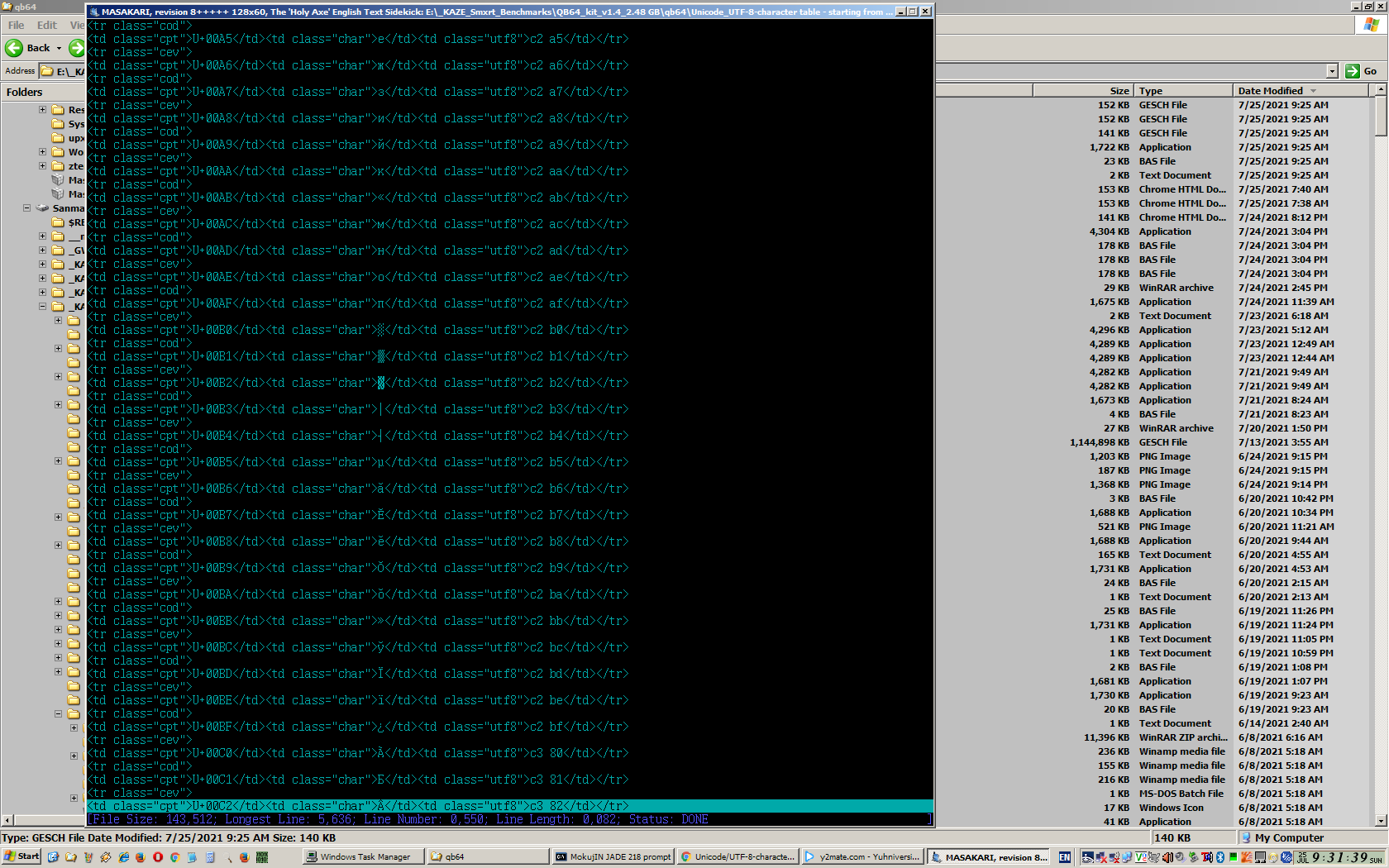Image resolution: width=1389 pixels, height=868 pixels.
Task: Switch to Windows Task Manager taskbar button
Action: point(363,857)
